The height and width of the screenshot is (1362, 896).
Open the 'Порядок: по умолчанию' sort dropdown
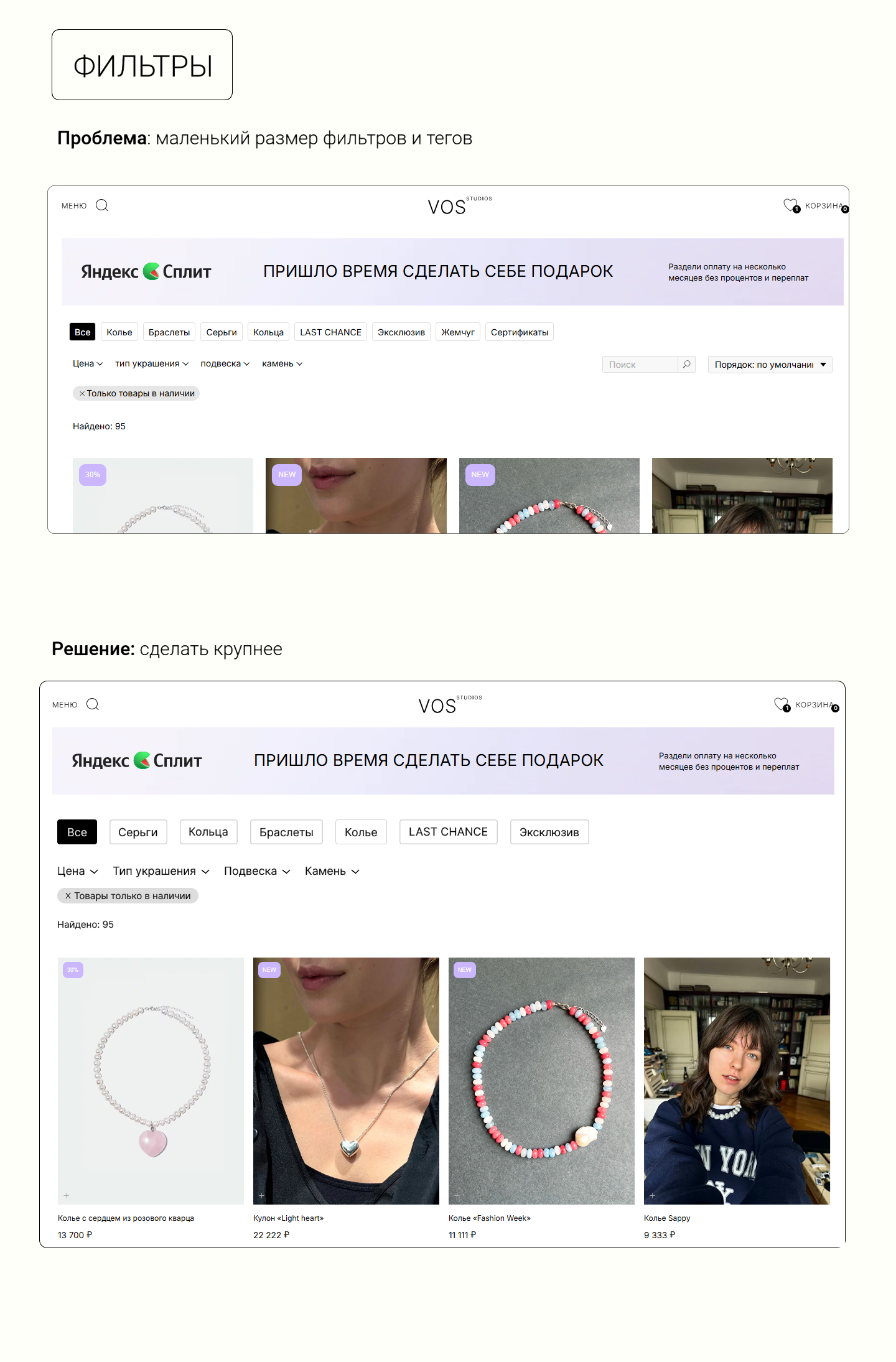pos(770,365)
